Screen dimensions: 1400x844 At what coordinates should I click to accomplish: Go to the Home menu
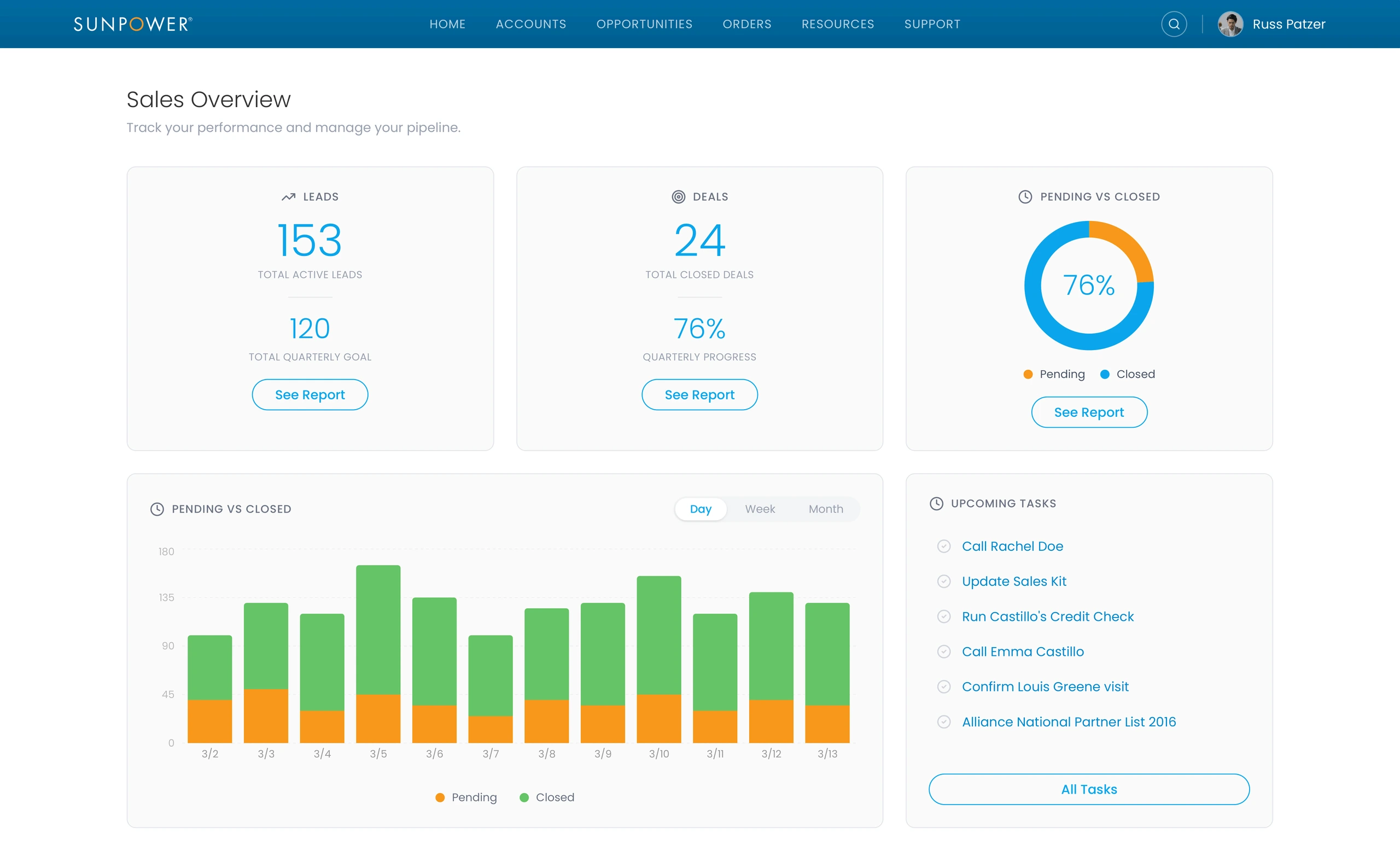tap(447, 24)
